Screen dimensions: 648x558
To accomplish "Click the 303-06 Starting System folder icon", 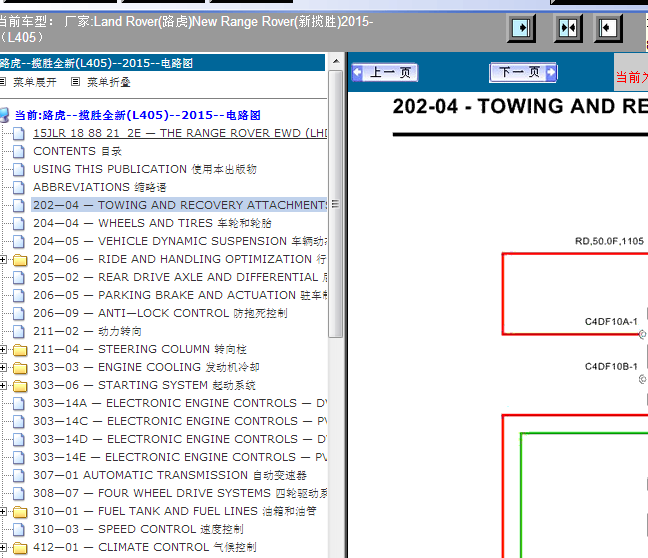I will tap(20, 386).
